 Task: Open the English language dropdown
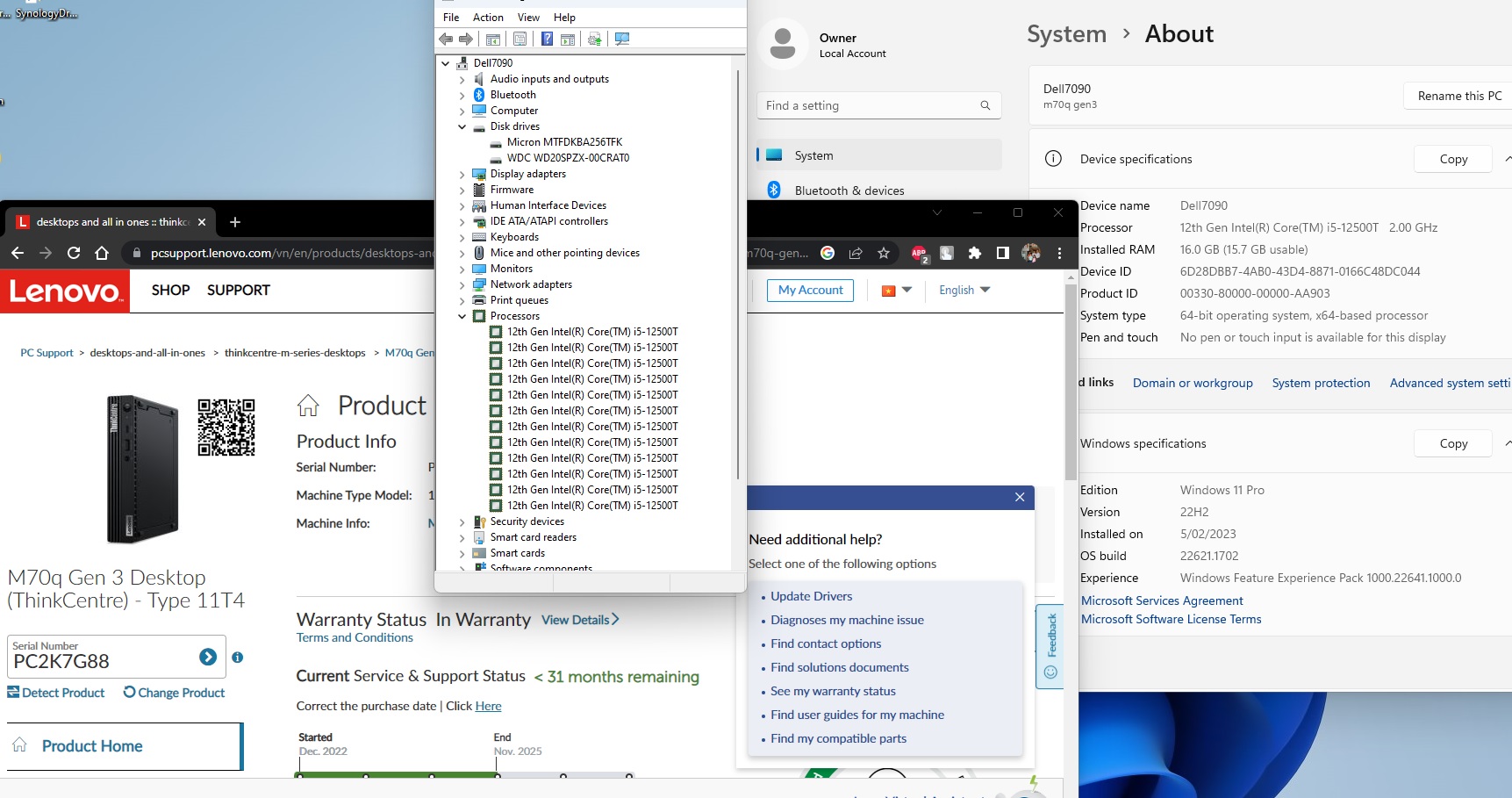pos(964,290)
